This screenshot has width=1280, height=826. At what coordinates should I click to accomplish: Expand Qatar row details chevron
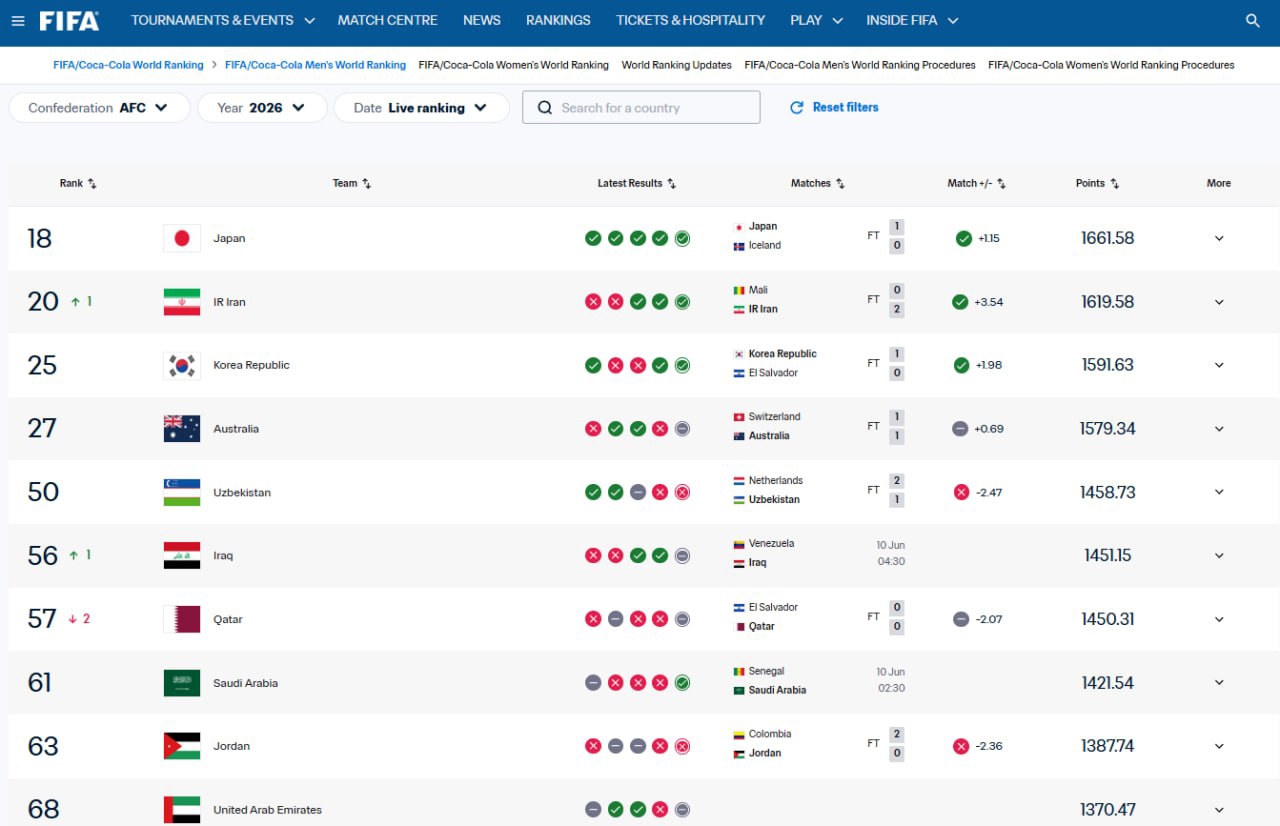click(x=1219, y=619)
